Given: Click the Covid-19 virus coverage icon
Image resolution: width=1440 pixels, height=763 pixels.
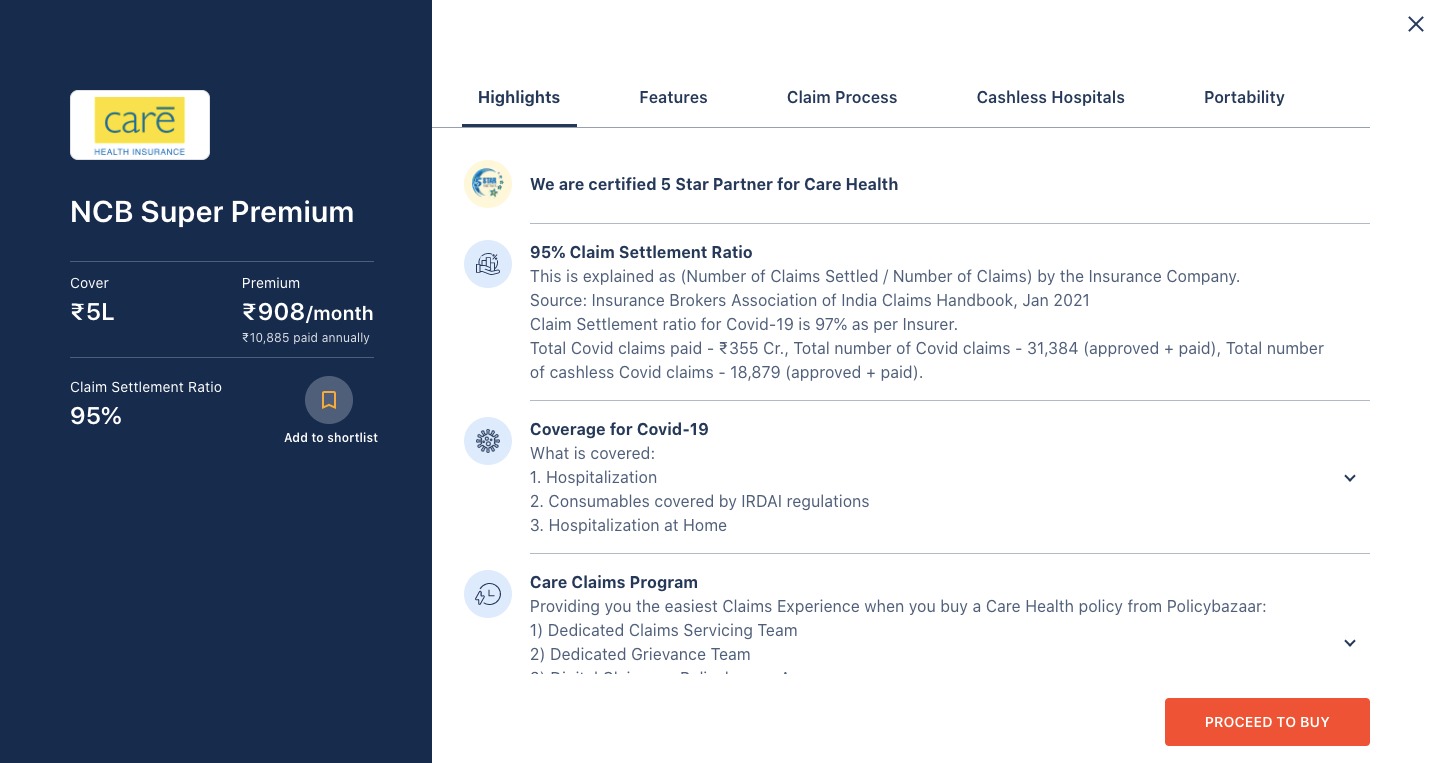Looking at the screenshot, I should coord(488,441).
